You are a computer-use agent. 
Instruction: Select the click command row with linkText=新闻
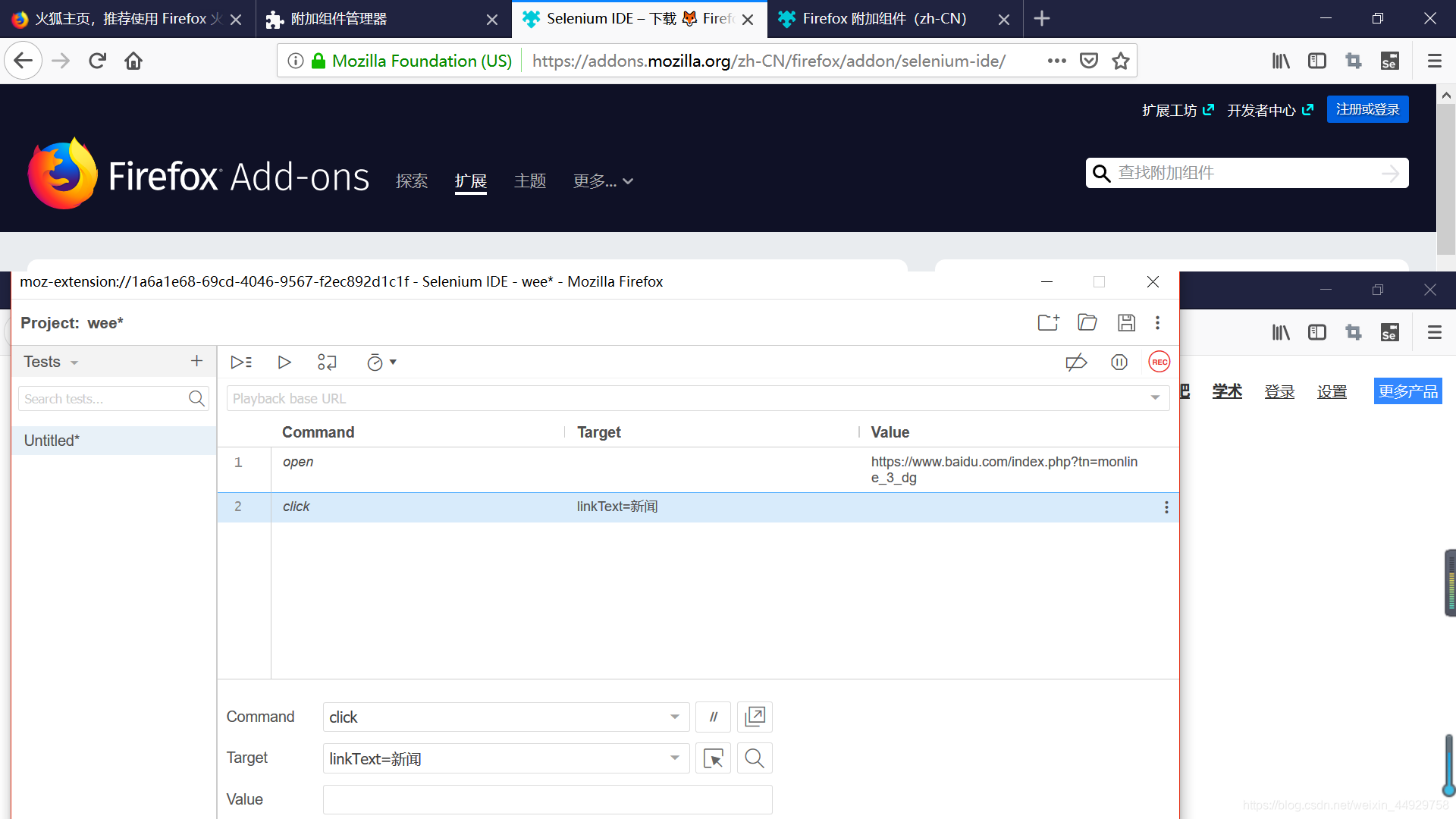(x=698, y=507)
